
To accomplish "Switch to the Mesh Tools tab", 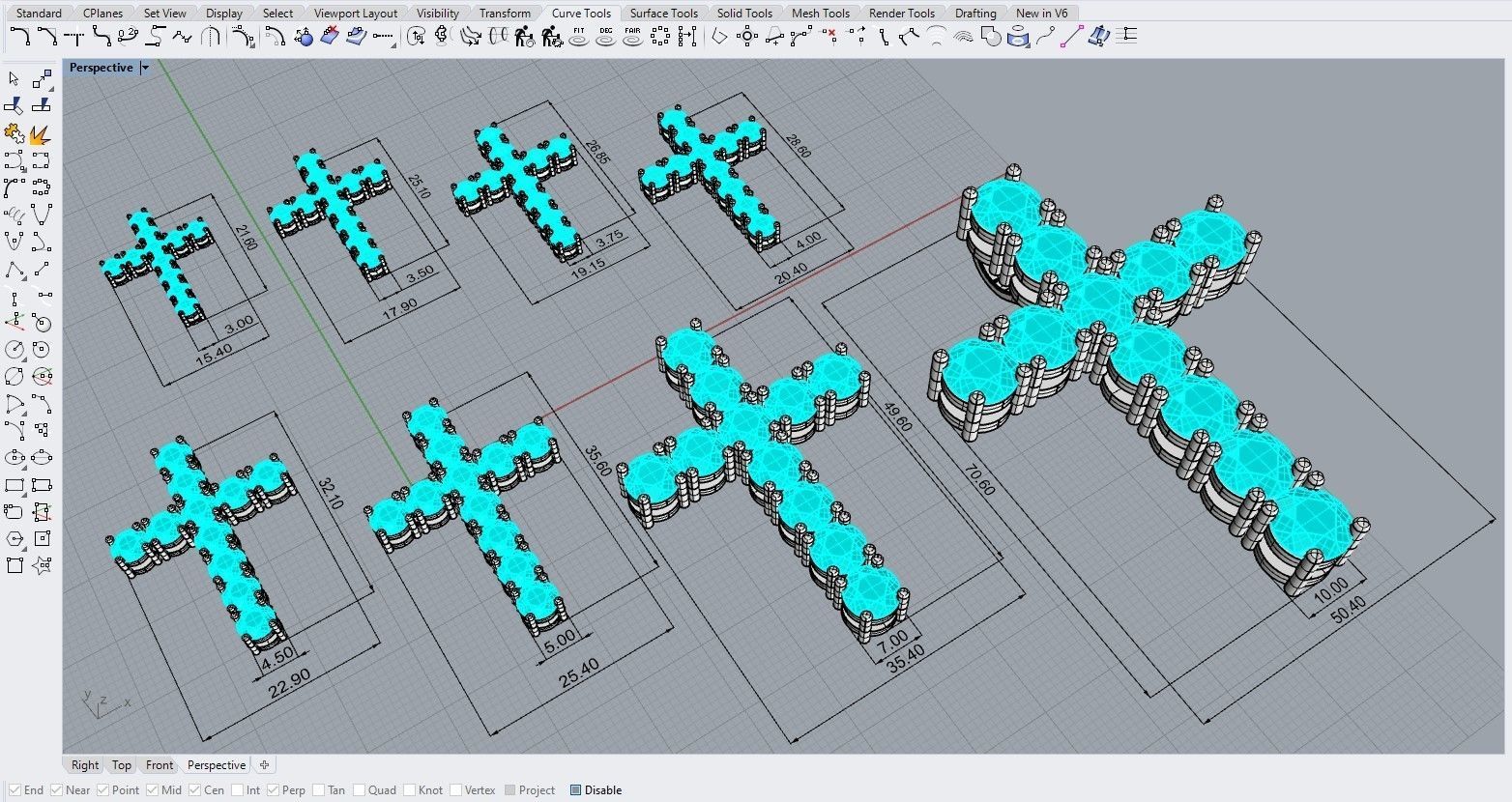I will [x=821, y=13].
